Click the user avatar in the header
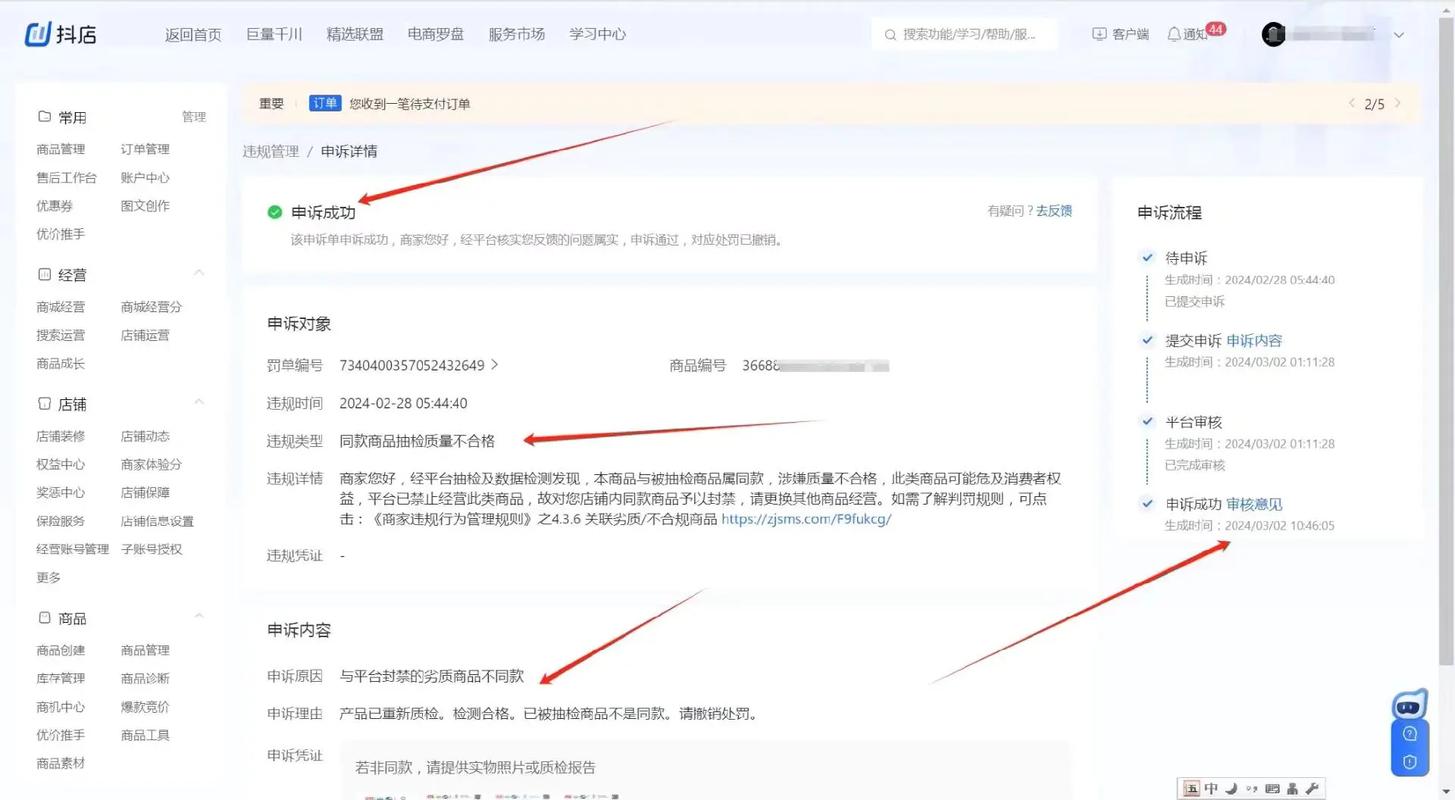This screenshot has height=800, width=1455. pyautogui.click(x=1273, y=34)
